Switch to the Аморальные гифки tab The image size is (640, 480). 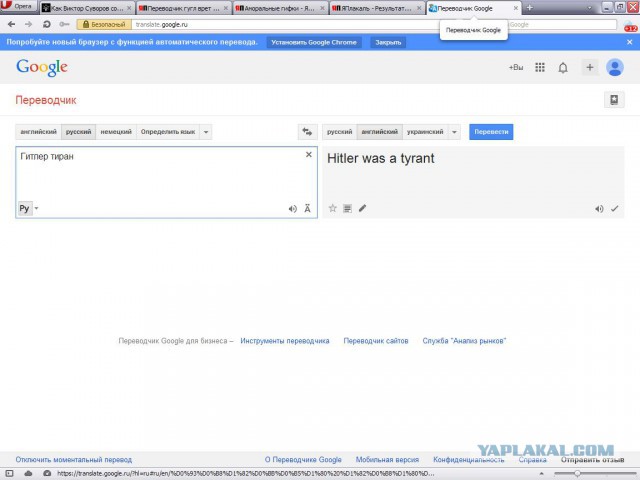tap(280, 8)
